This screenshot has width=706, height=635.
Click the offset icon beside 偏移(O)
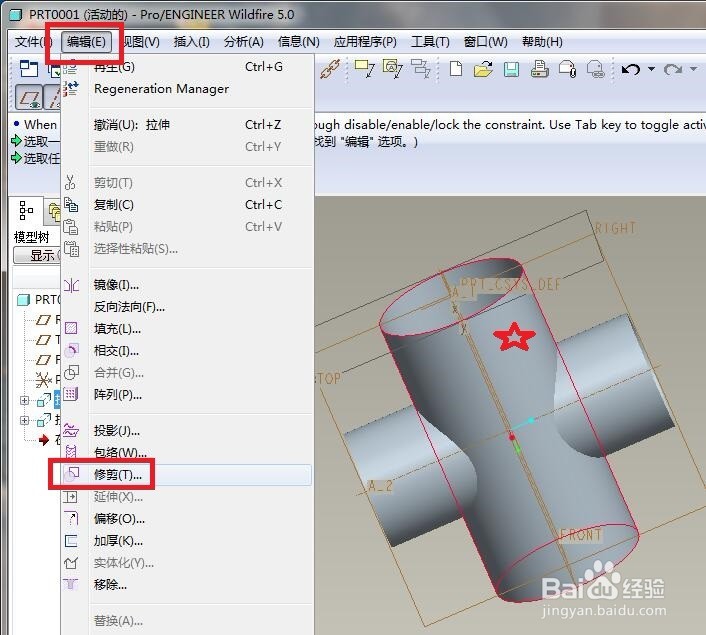point(71,518)
